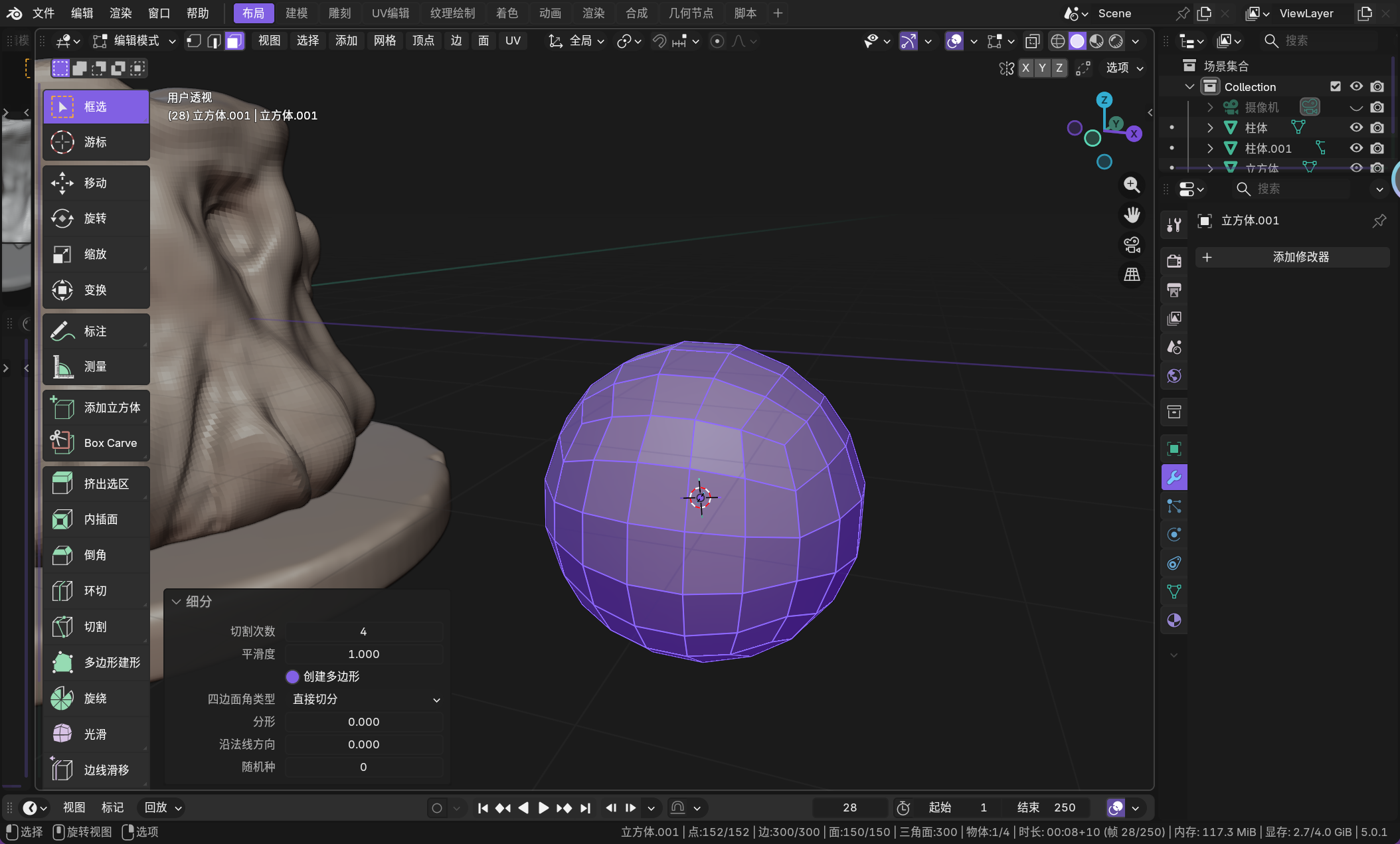Image resolution: width=1400 pixels, height=844 pixels.
Task: Toggle the 创建多边形 checkbox
Action: (292, 677)
